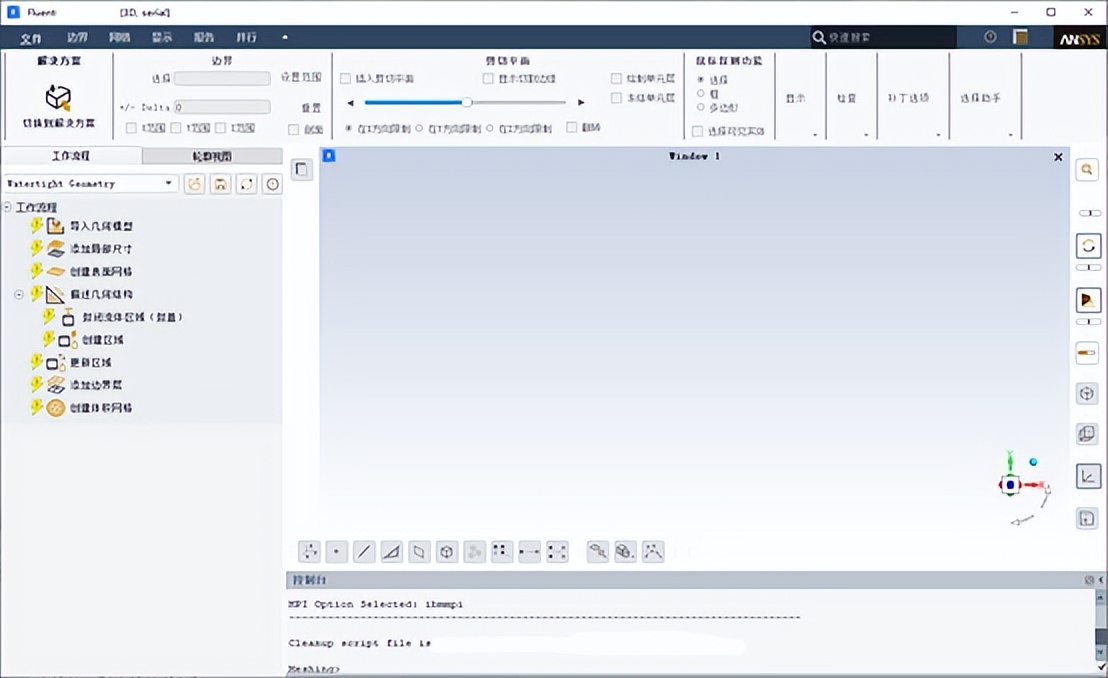This screenshot has width=1108, height=678.
Task: Click the box/cube display icon in viewport toolbar
Action: pos(446,551)
